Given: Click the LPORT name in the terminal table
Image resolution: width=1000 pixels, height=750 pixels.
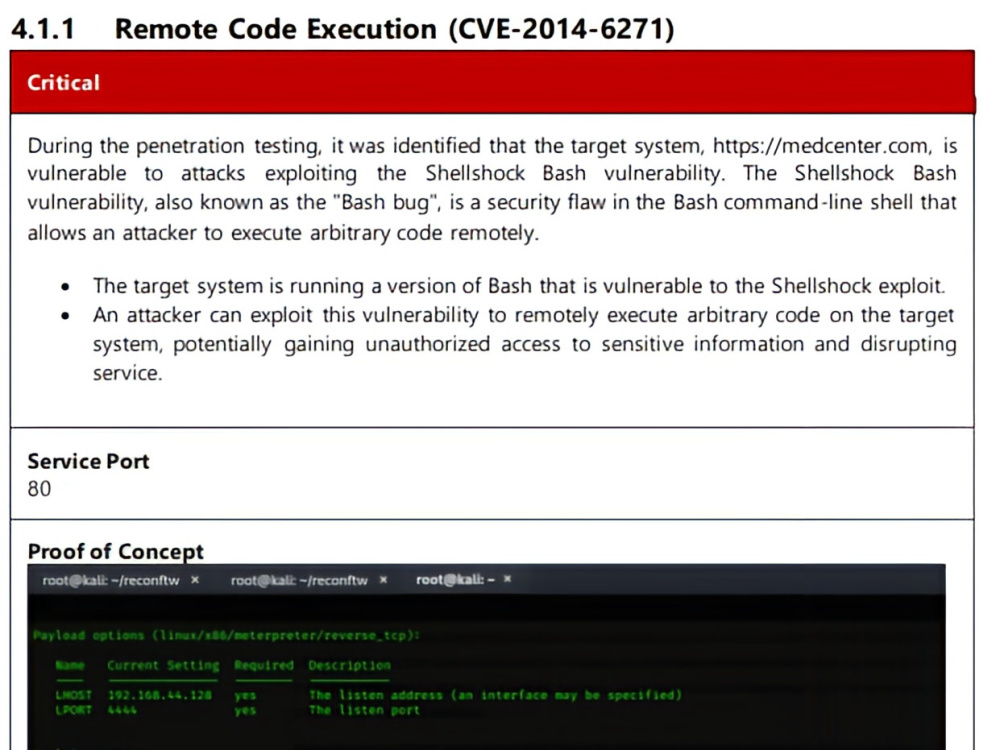Looking at the screenshot, I should [73, 710].
